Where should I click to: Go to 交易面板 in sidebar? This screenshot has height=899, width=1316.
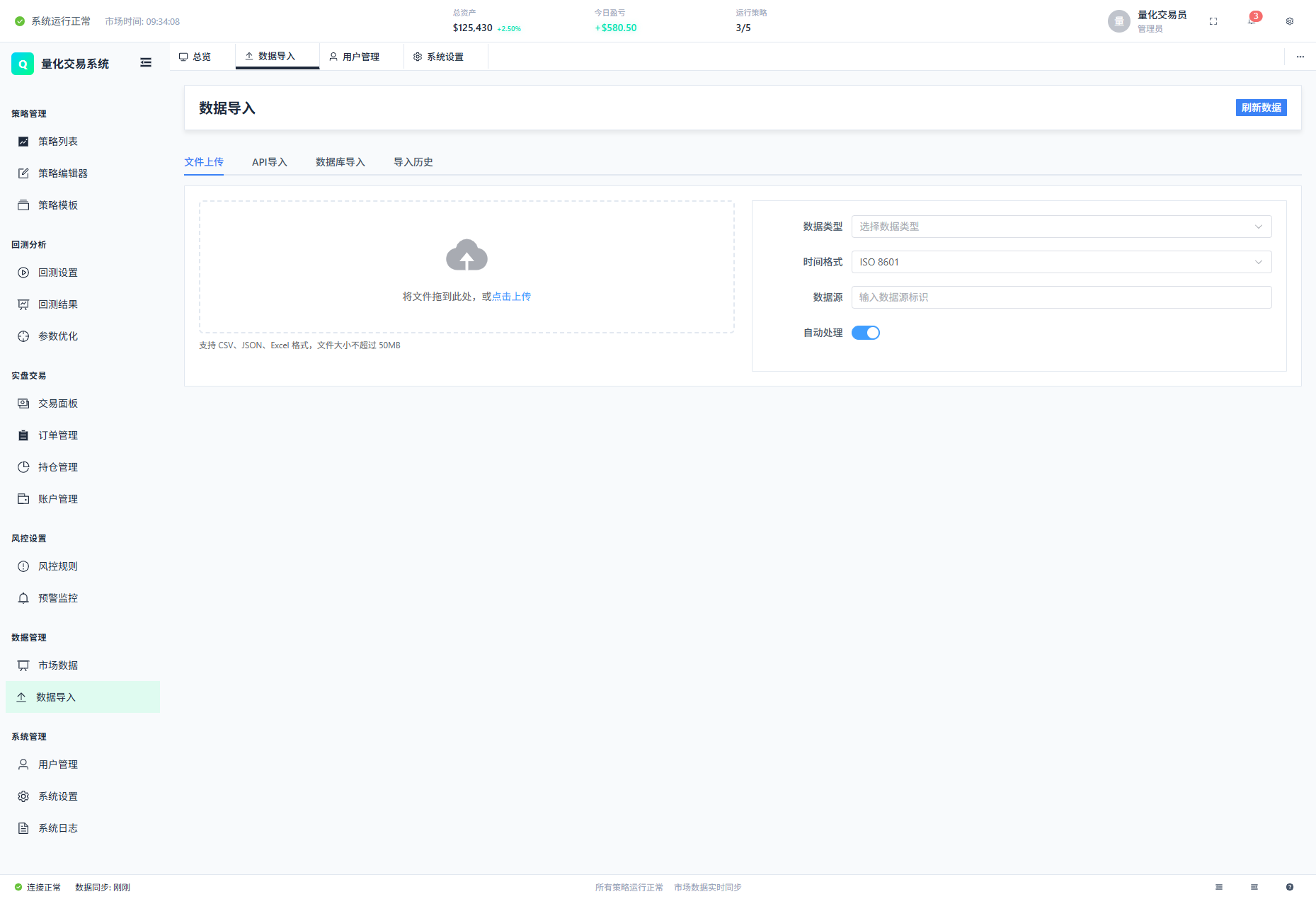(x=83, y=403)
